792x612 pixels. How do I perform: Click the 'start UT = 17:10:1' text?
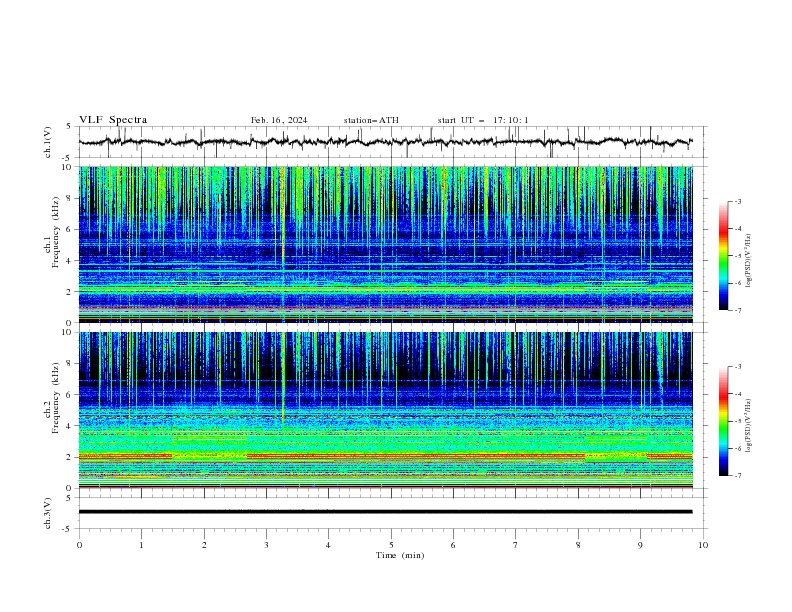pyautogui.click(x=483, y=120)
